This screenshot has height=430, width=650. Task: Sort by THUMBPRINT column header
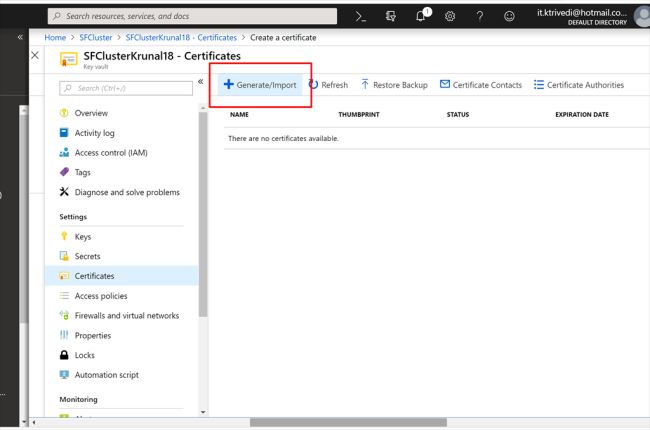(359, 114)
